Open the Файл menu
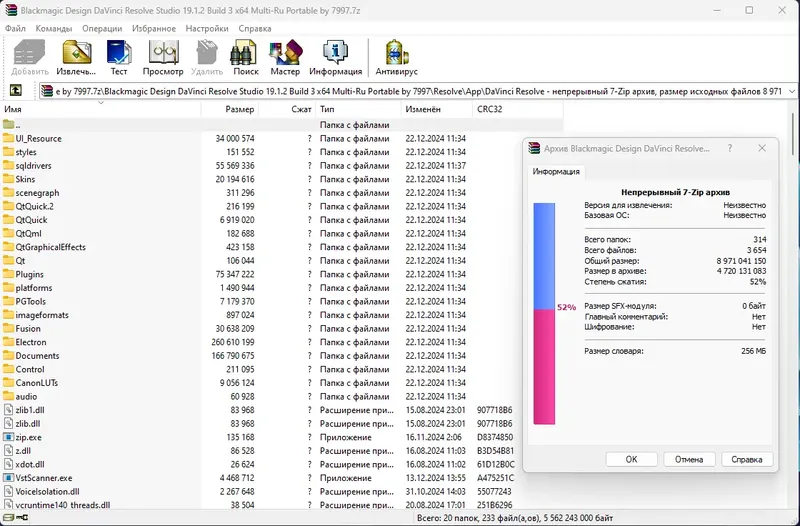The width and height of the screenshot is (800, 526). coord(15,29)
